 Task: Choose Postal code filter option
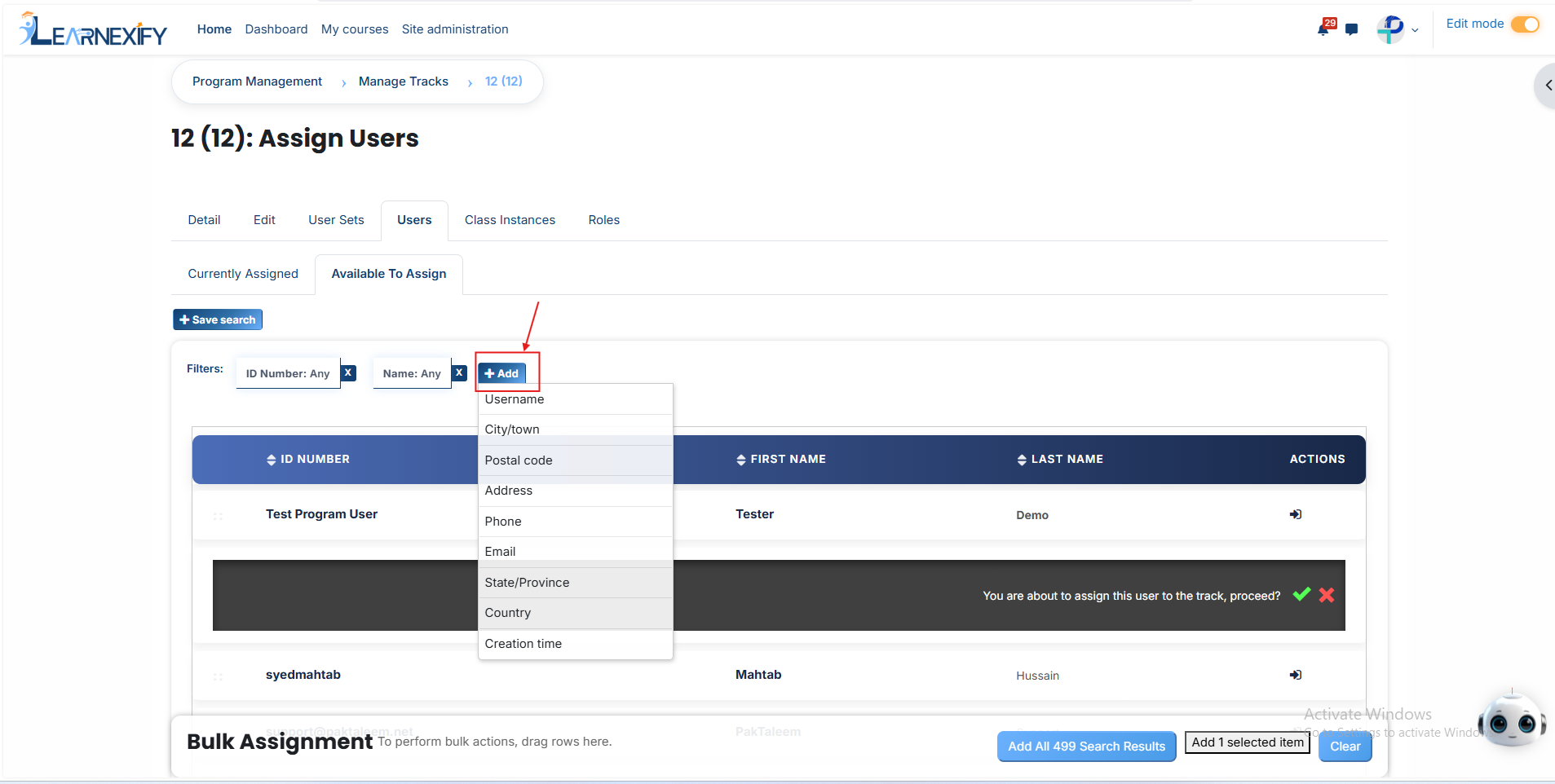(x=575, y=460)
